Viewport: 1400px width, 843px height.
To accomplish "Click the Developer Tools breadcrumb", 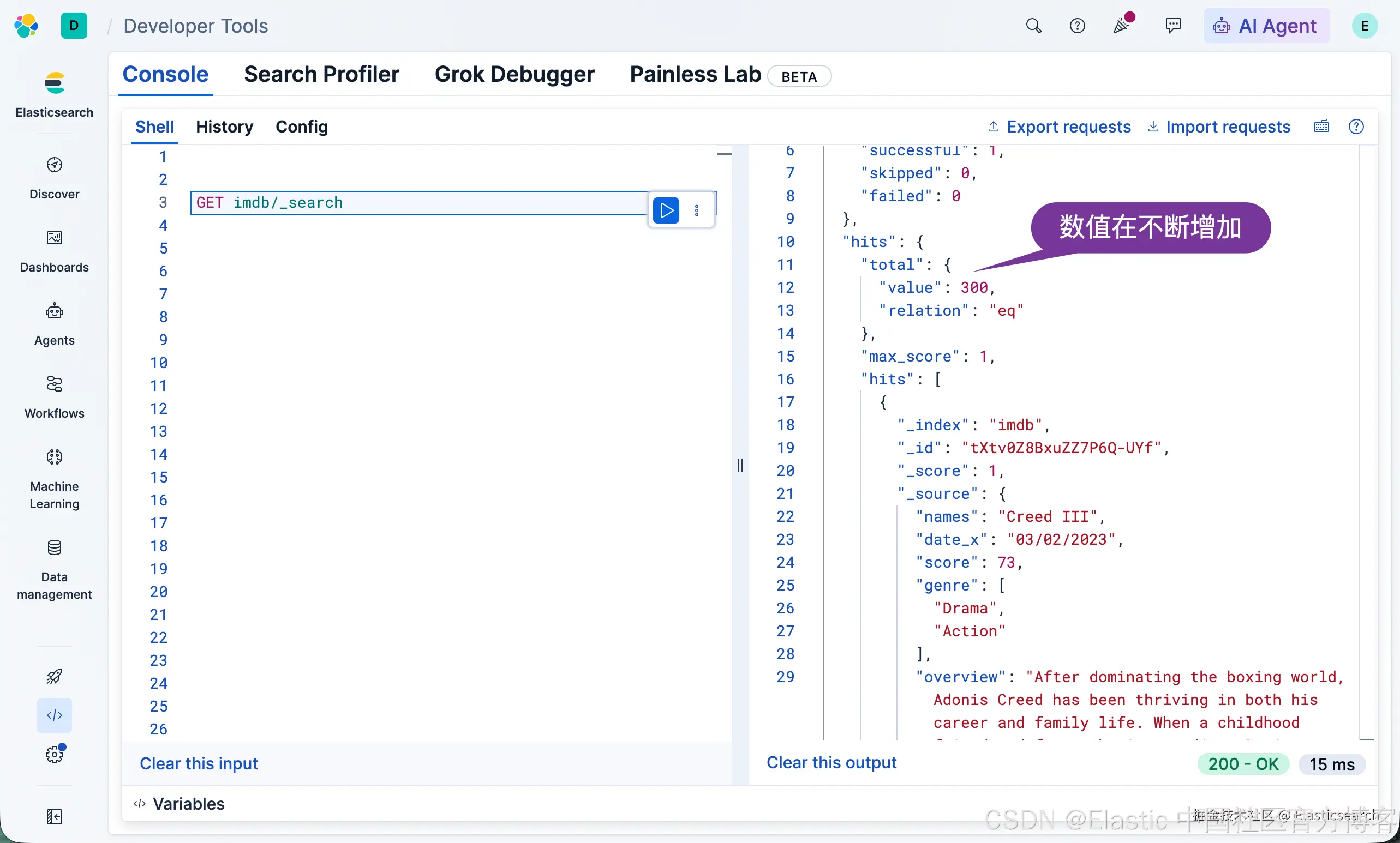I will click(195, 26).
